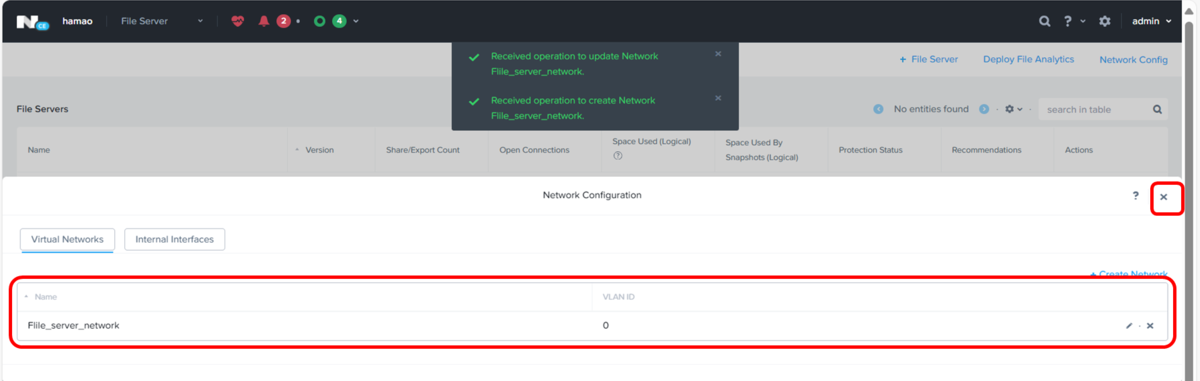Click the table search magnifier icon
The image size is (1200, 381).
(1157, 109)
